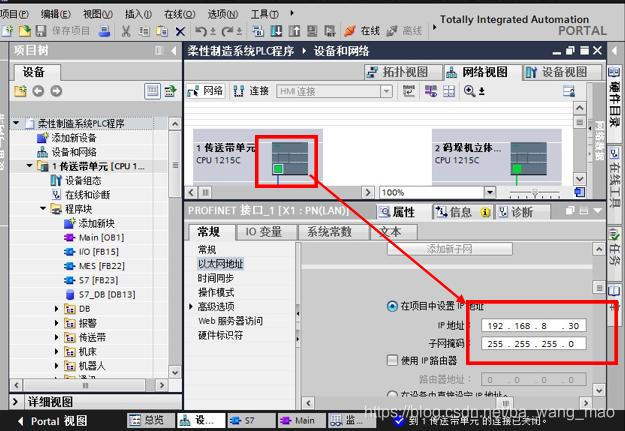This screenshot has height=431, width=625.
Task: Open the 100% zoom level dropdown
Action: point(489,193)
